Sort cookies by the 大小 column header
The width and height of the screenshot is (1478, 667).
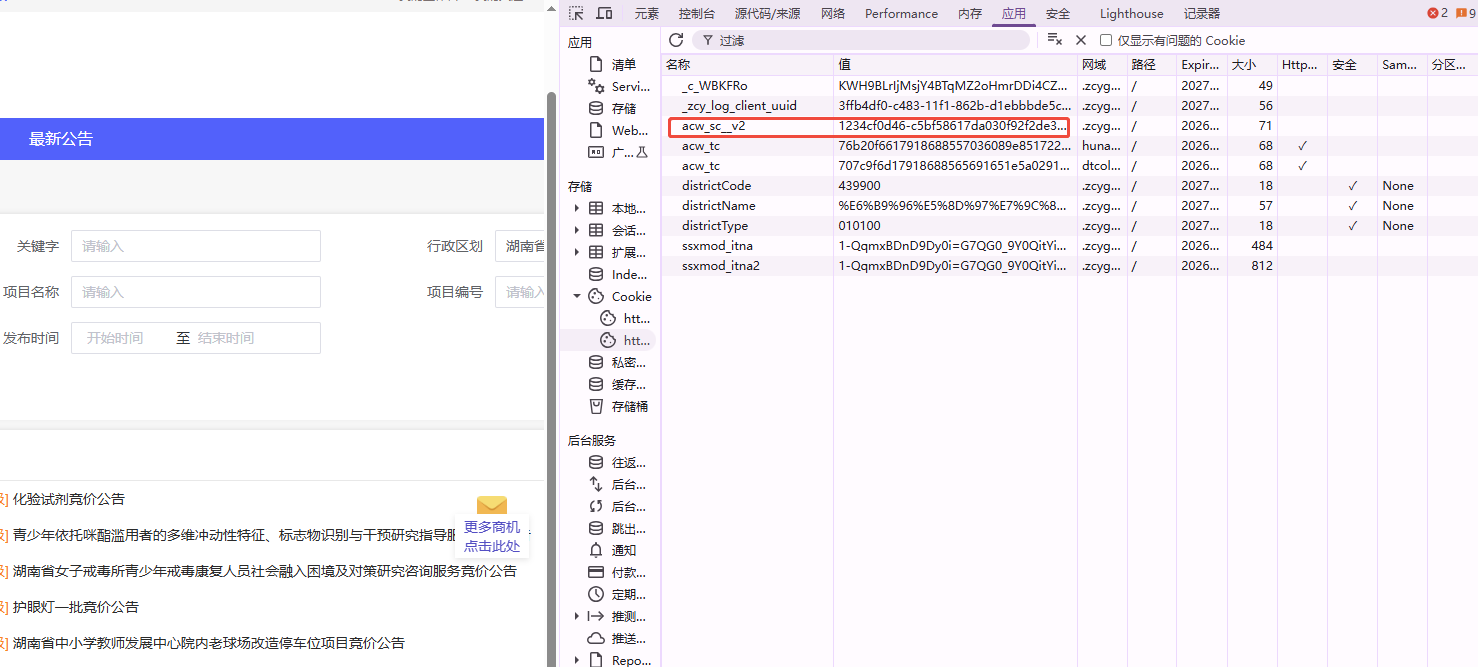click(1252, 65)
